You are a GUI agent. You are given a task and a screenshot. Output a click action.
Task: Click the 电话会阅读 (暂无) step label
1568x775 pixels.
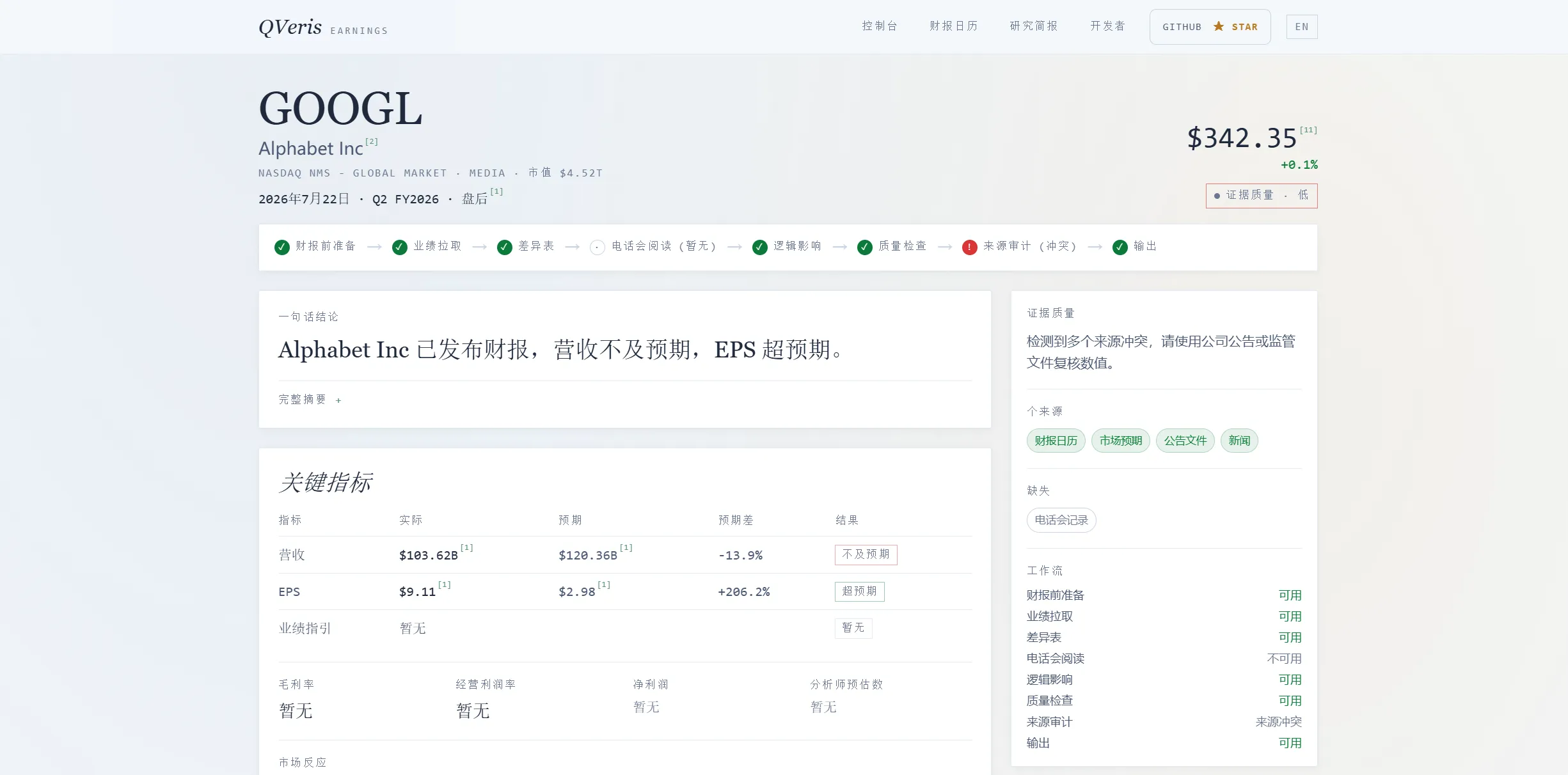(665, 246)
